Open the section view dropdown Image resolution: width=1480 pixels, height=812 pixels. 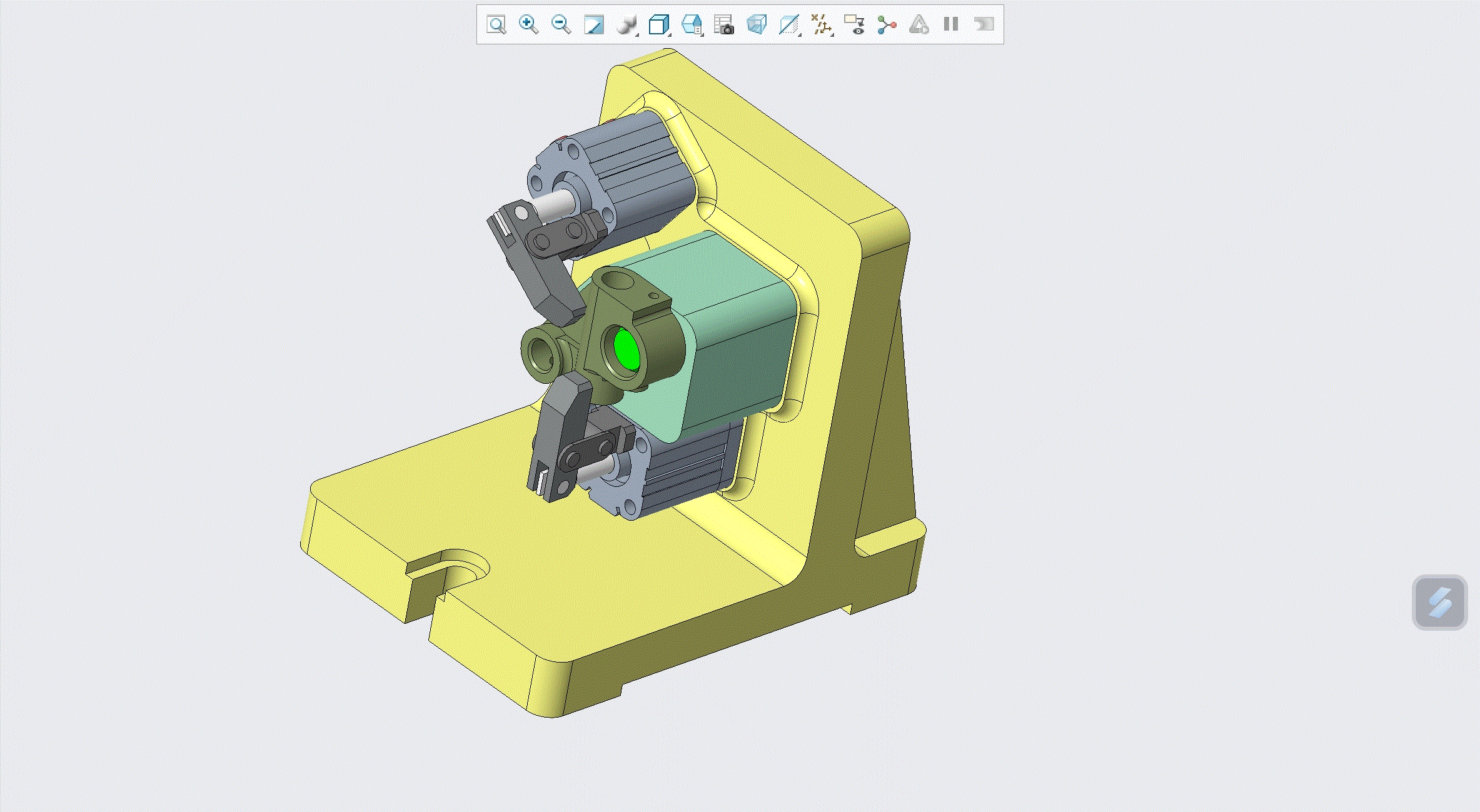point(789,25)
